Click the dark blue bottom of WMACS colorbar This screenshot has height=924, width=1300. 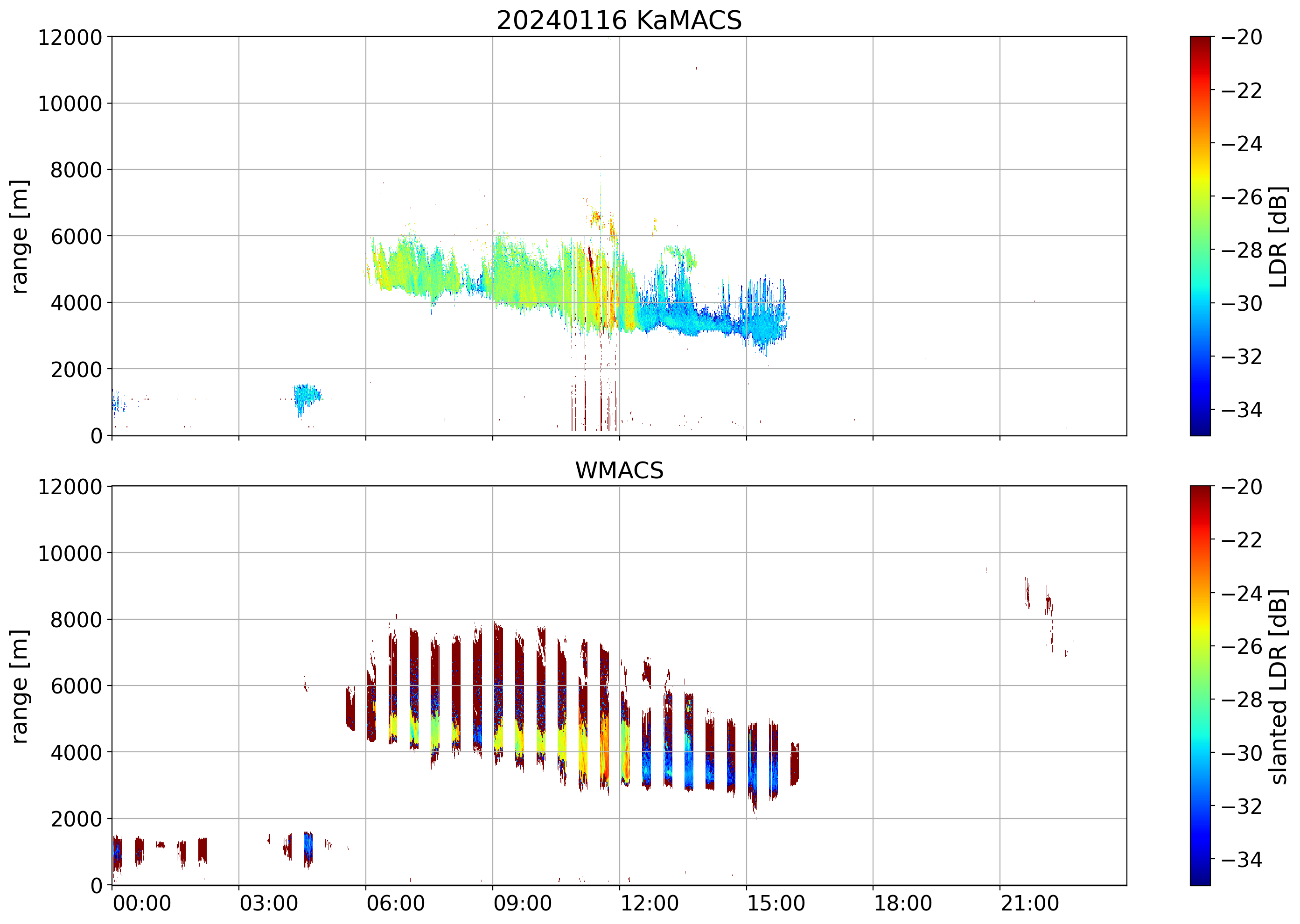1200,880
